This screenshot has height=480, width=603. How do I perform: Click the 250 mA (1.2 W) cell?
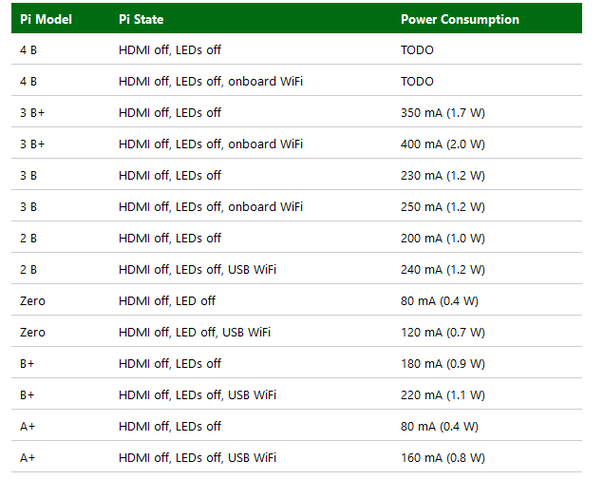443,207
